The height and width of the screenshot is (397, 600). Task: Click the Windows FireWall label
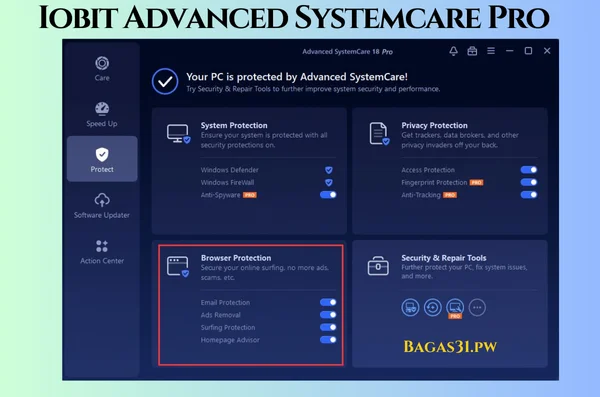click(x=227, y=183)
